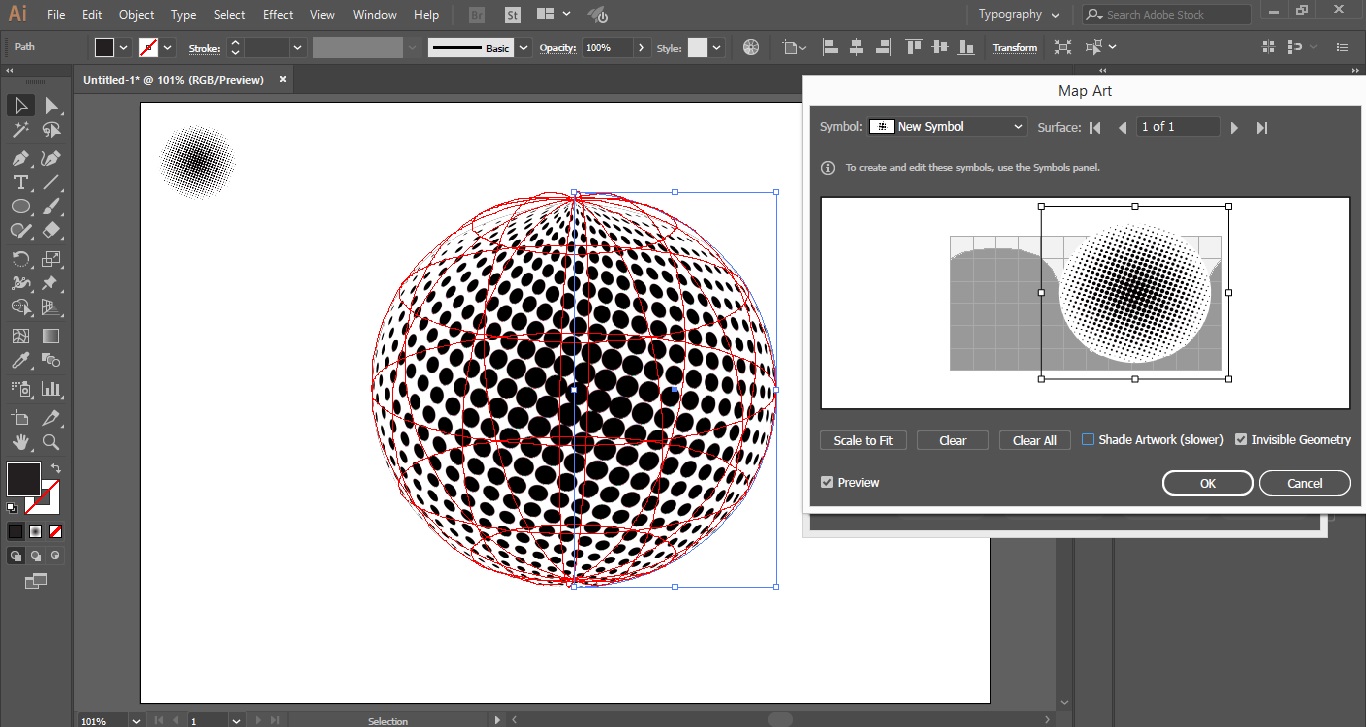
Task: Select the Width (warp) tool
Action: tap(20, 283)
